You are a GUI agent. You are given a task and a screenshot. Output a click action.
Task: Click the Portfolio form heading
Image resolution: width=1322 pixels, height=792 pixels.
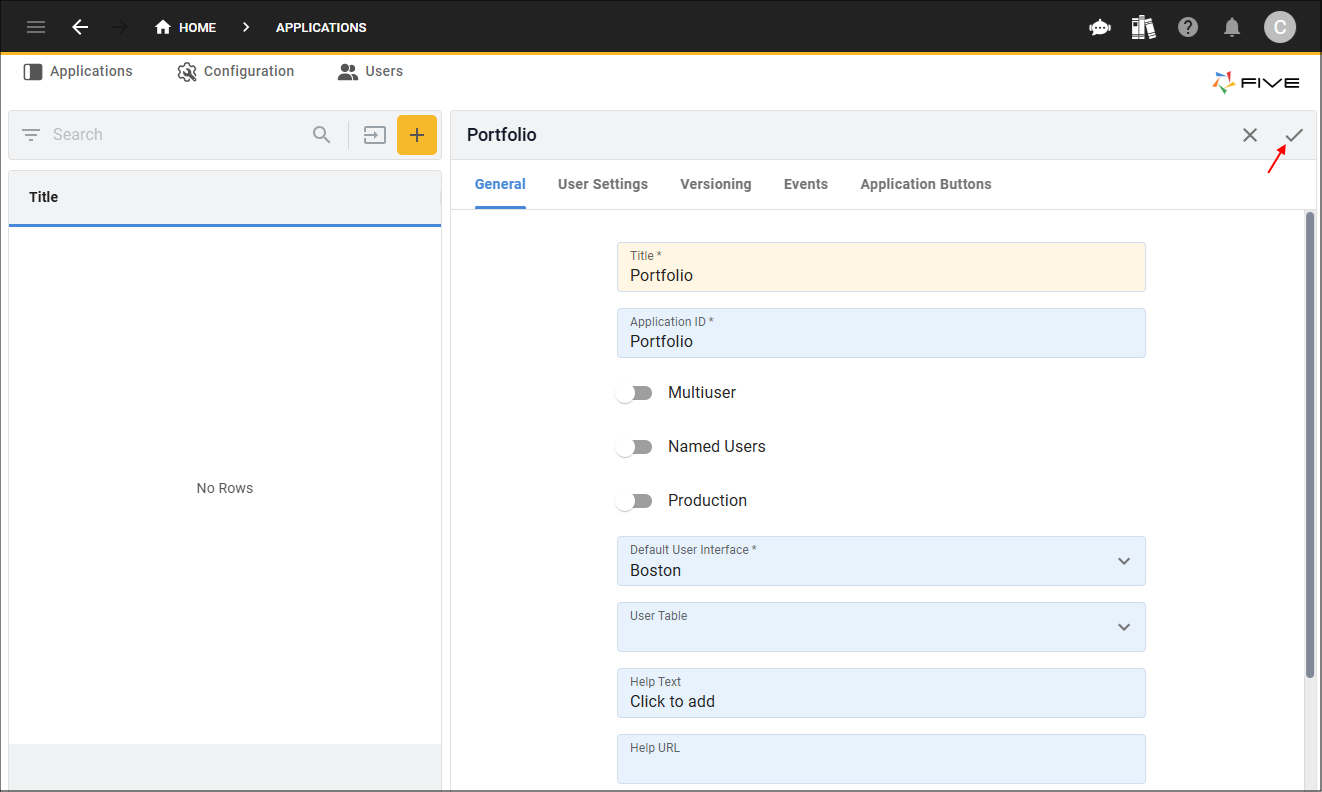(x=502, y=135)
